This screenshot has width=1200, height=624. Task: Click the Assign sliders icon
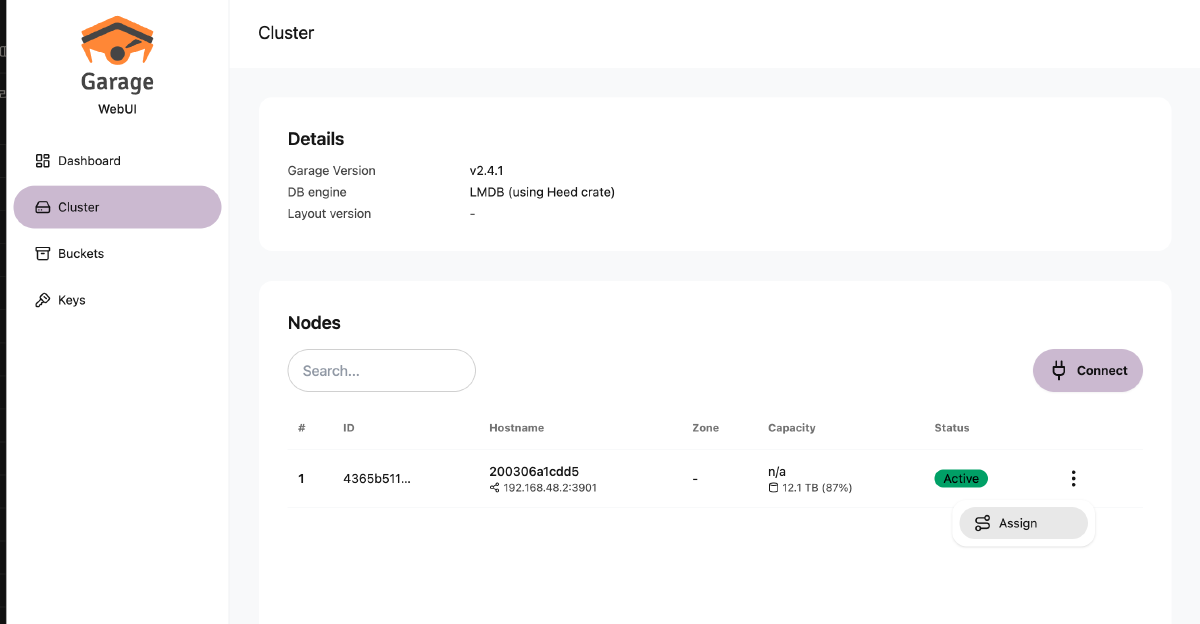(x=982, y=523)
